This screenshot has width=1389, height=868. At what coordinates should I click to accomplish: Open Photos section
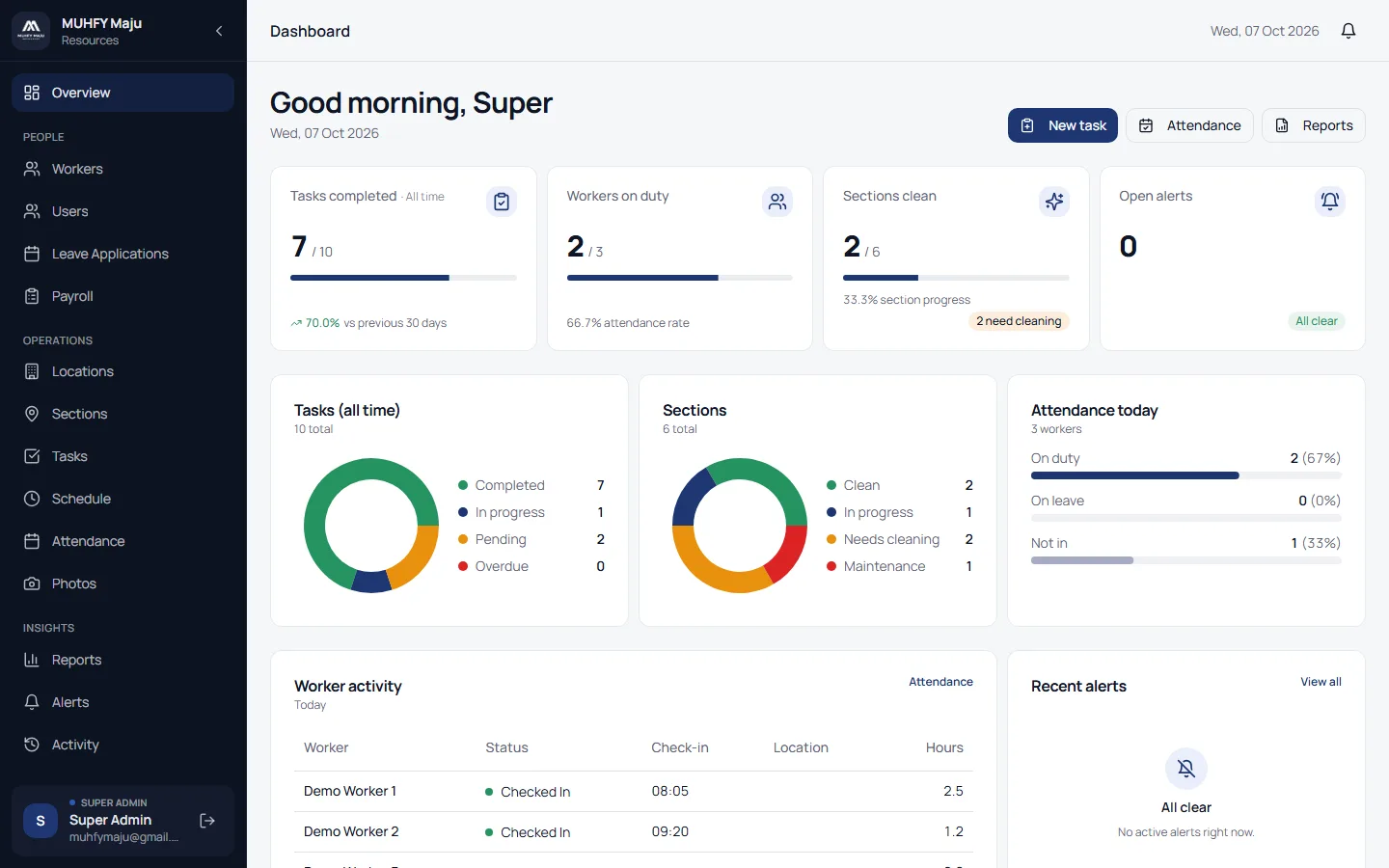(x=123, y=583)
